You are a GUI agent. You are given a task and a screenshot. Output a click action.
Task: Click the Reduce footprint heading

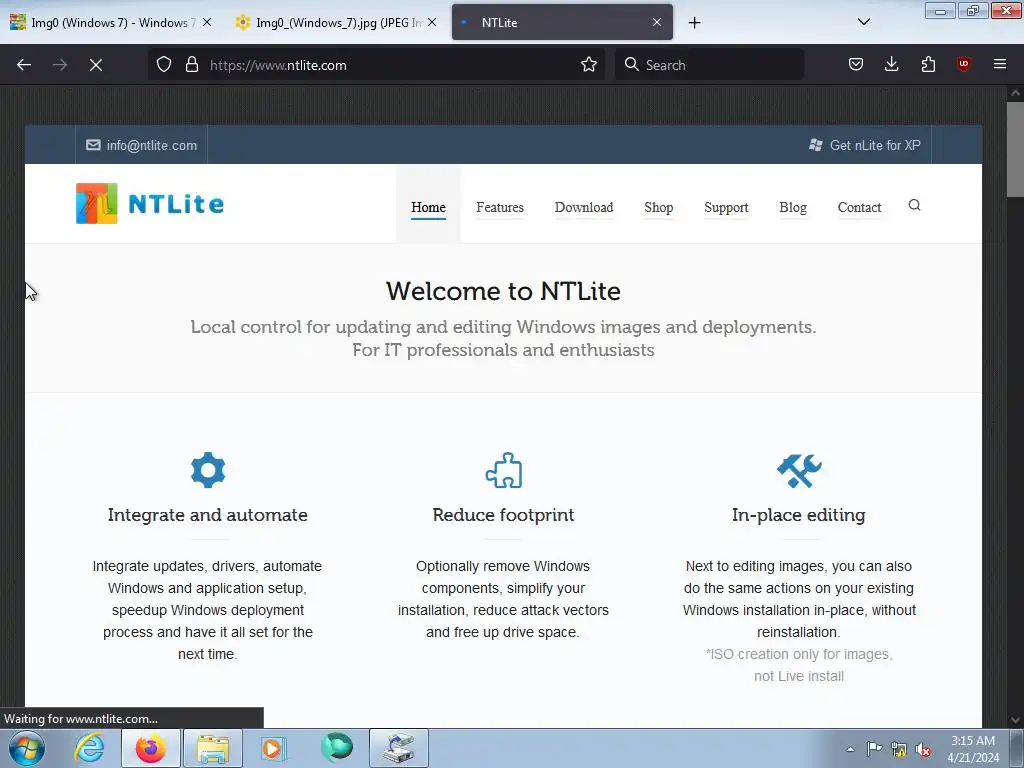pos(504,515)
